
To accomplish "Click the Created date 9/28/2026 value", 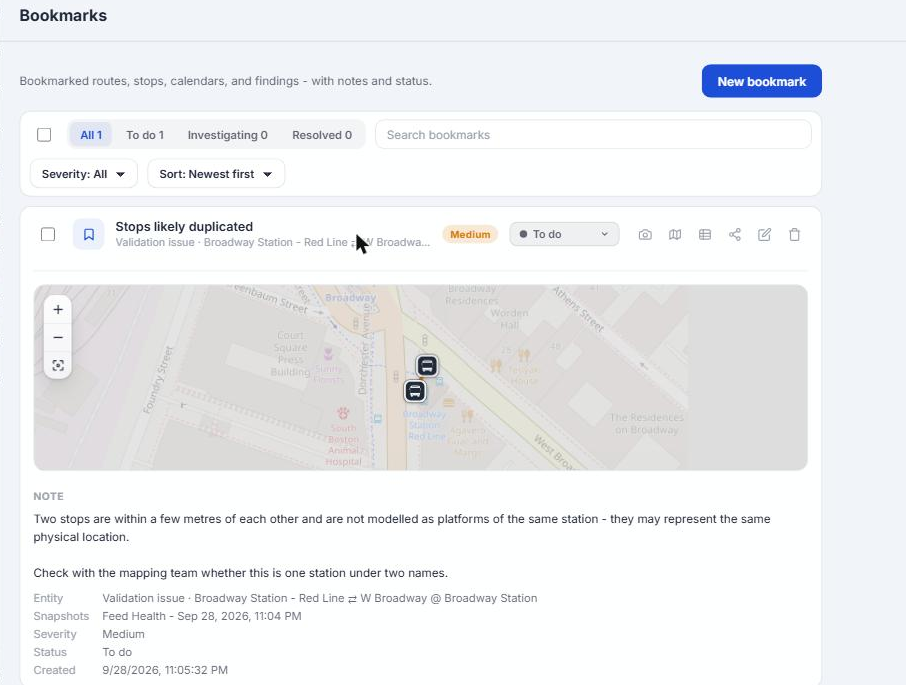I will point(165,670).
